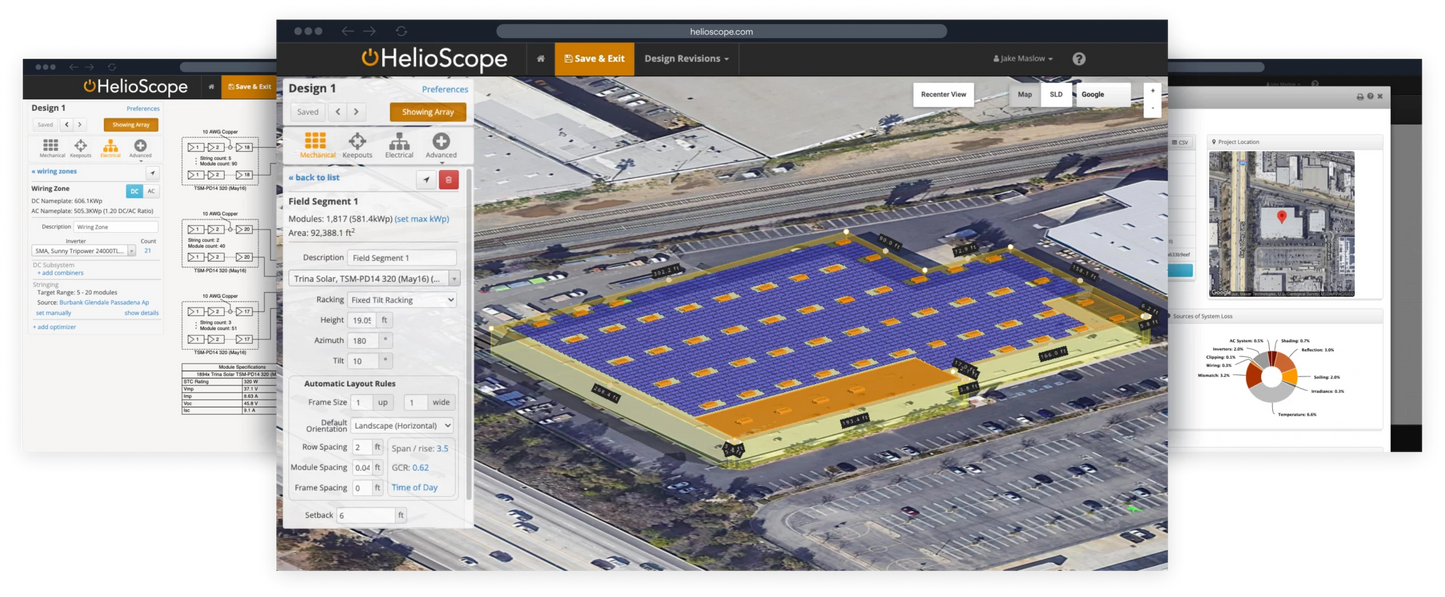This screenshot has height=597, width=1445.
Task: Select the DC toggle in the Wiring Zone
Action: [134, 191]
